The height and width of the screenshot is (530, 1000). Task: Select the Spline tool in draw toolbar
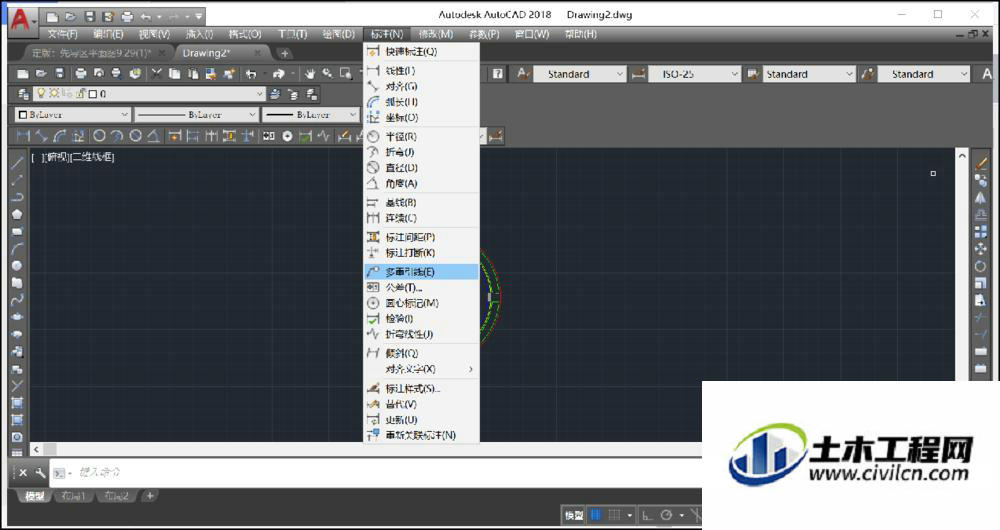17,299
